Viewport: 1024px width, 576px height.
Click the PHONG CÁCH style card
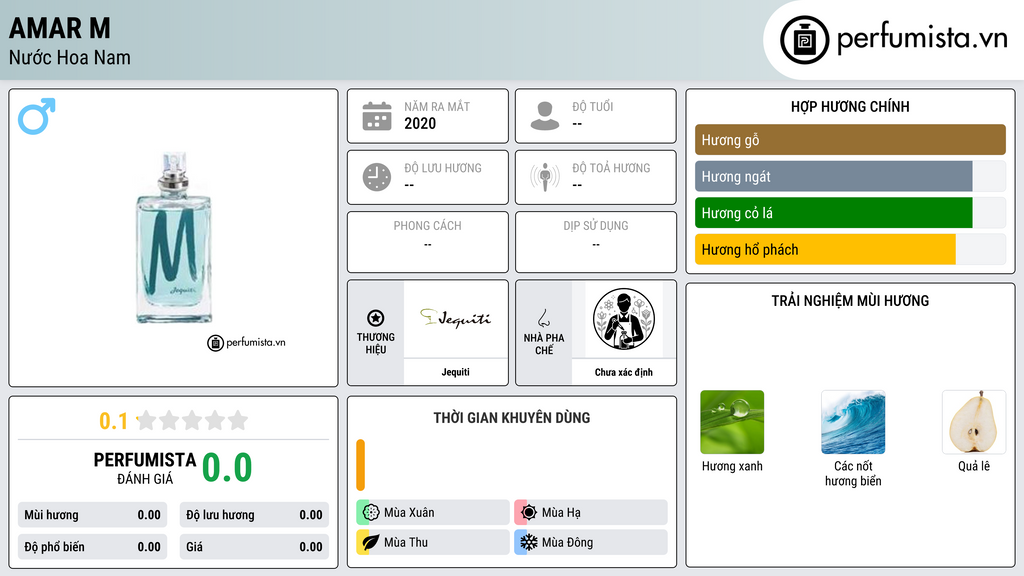pos(428,242)
